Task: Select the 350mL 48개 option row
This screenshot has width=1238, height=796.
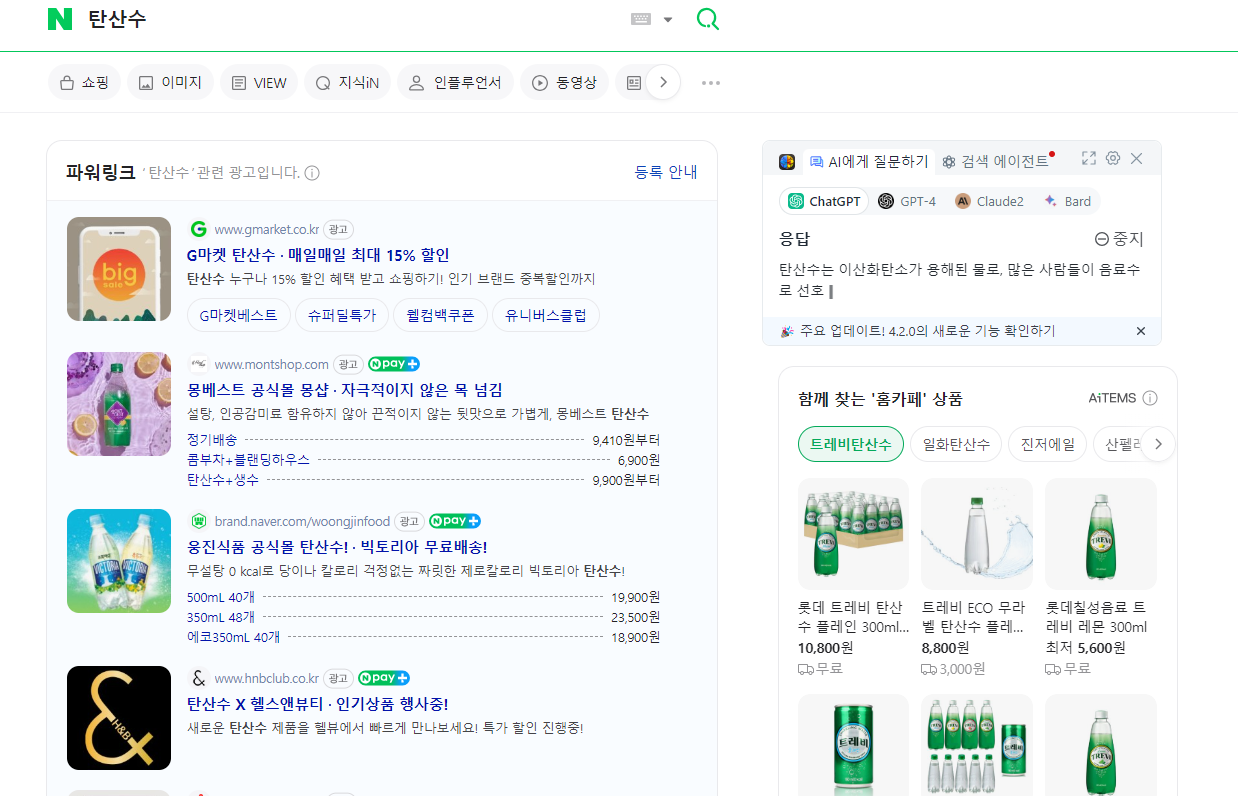Action: tap(423, 617)
